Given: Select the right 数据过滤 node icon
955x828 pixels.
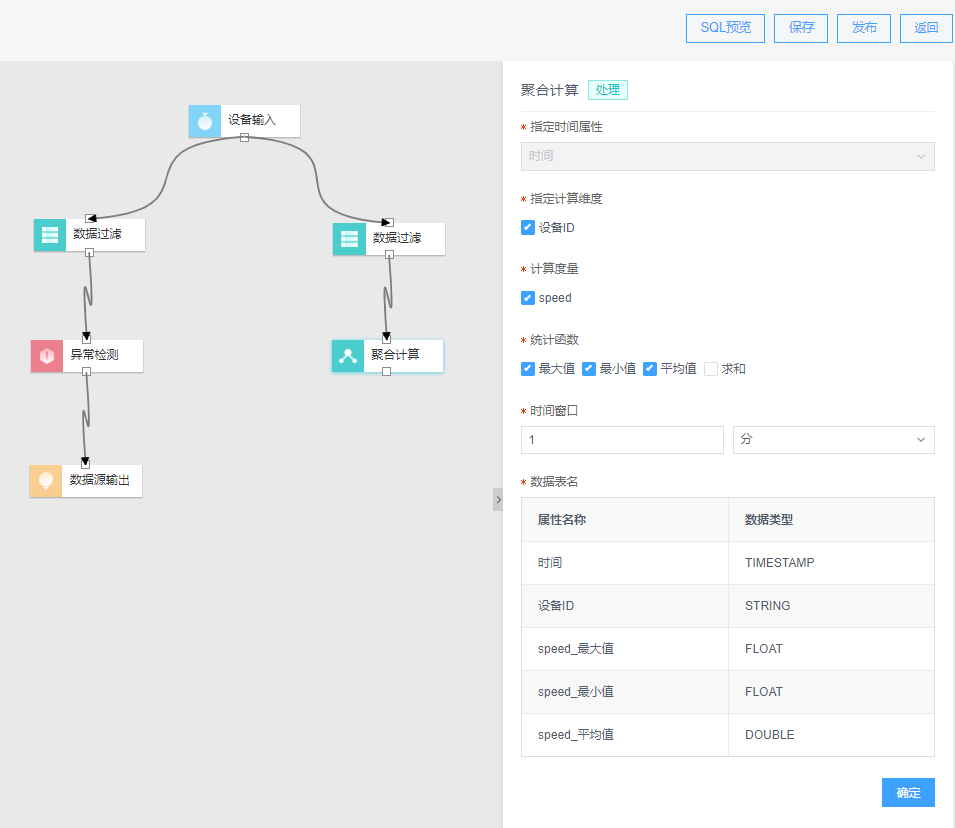Looking at the screenshot, I should click(x=350, y=239).
